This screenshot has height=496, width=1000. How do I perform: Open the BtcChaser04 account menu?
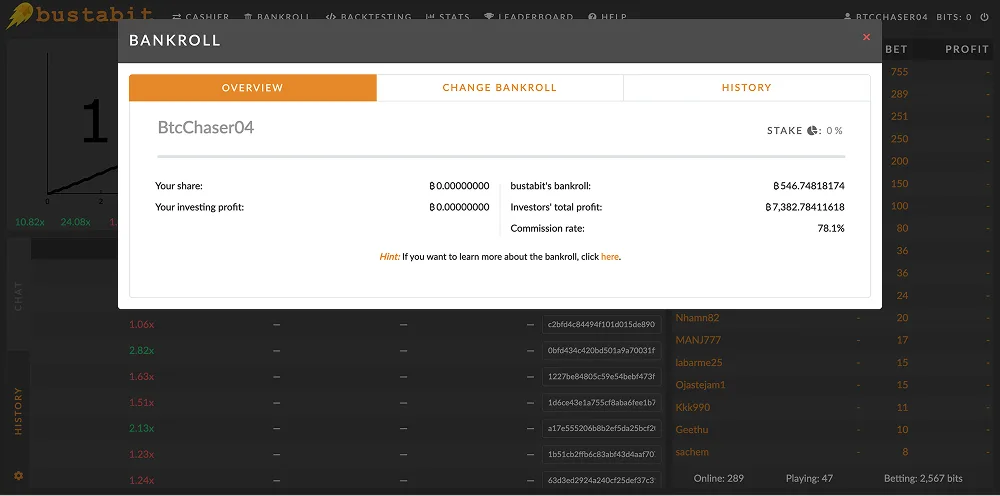tap(887, 17)
